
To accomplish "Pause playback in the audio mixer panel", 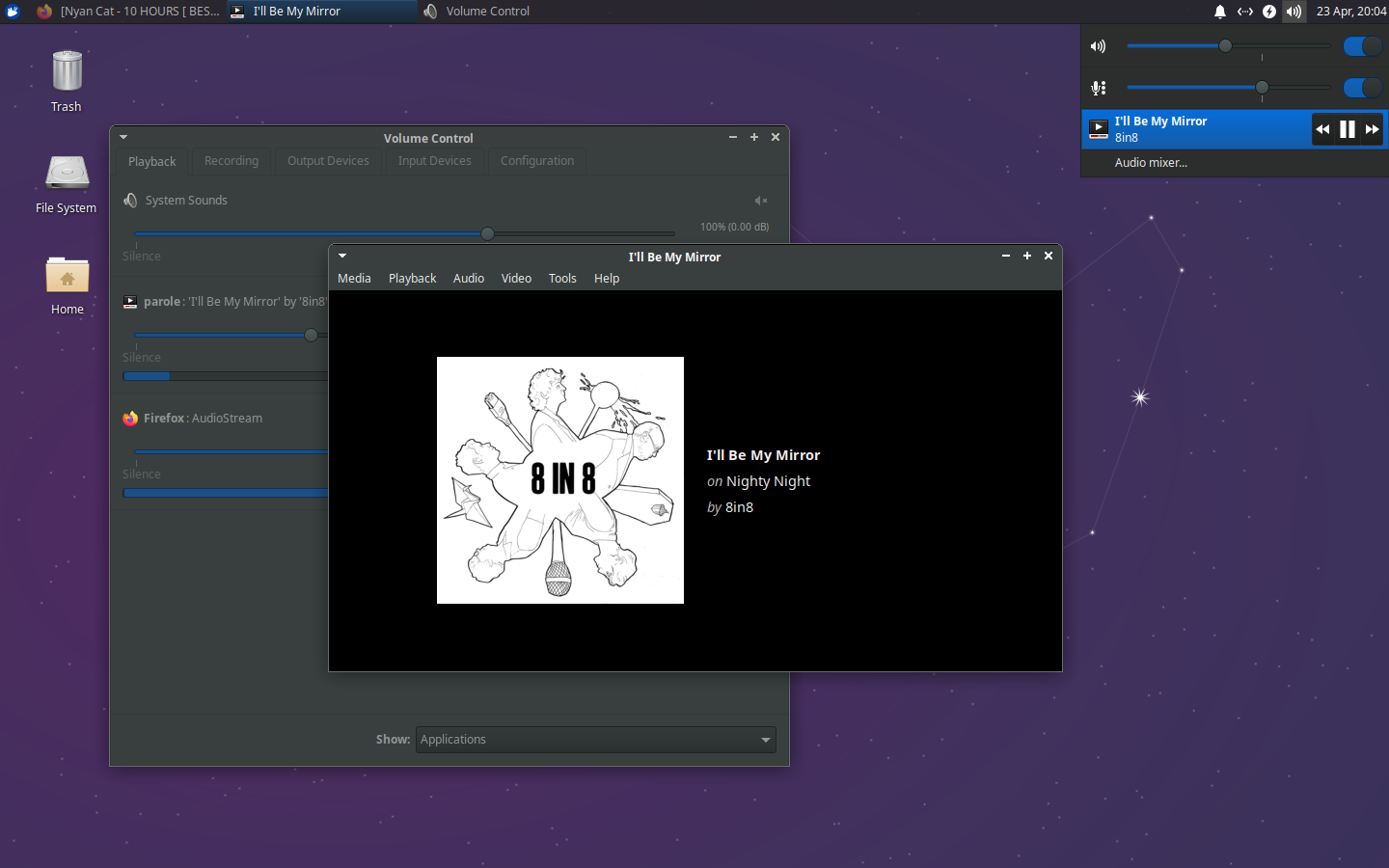I will click(1347, 128).
